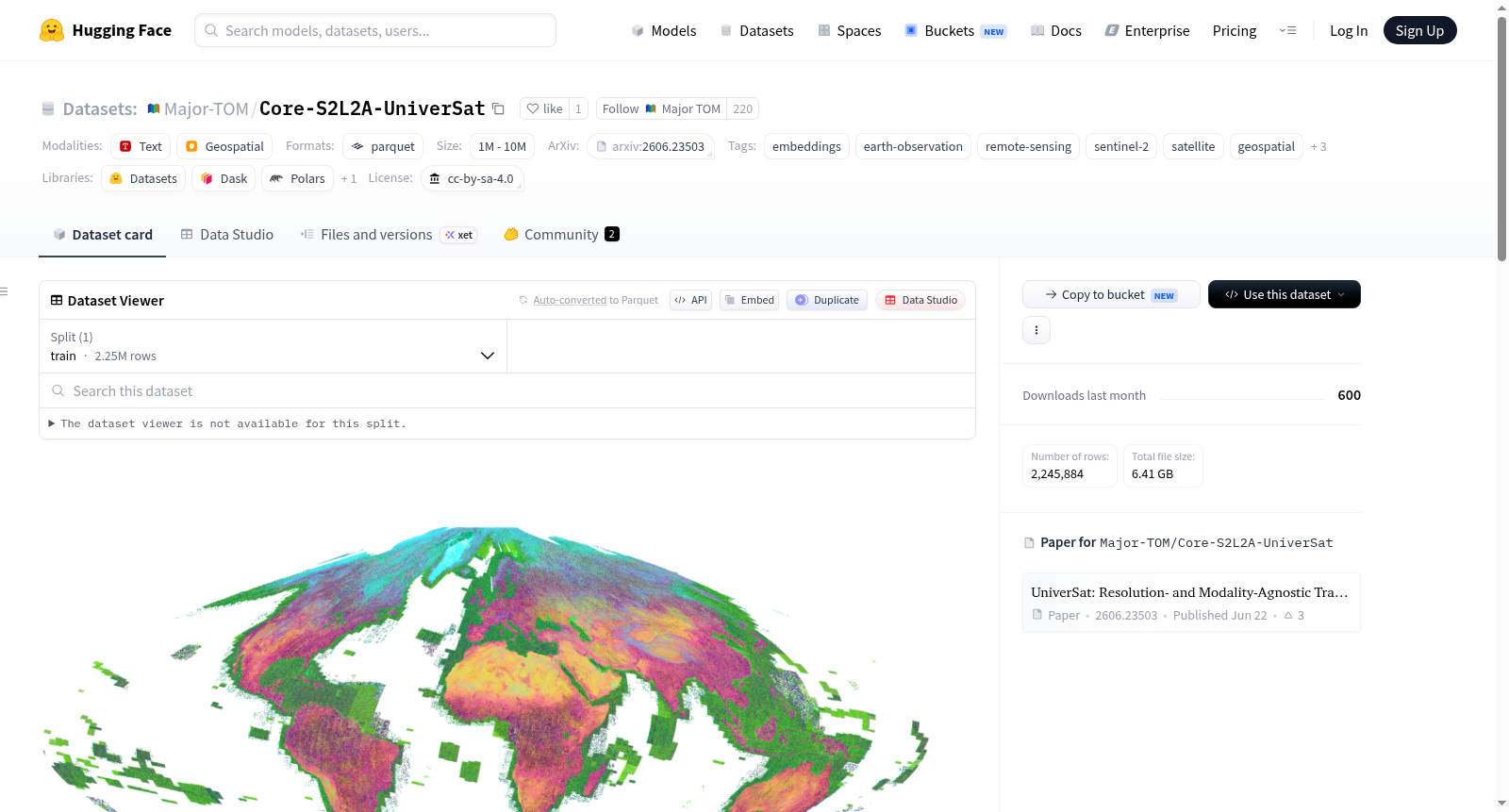1509x812 pixels.
Task: Show the +1 additional libraries
Action: (x=349, y=179)
